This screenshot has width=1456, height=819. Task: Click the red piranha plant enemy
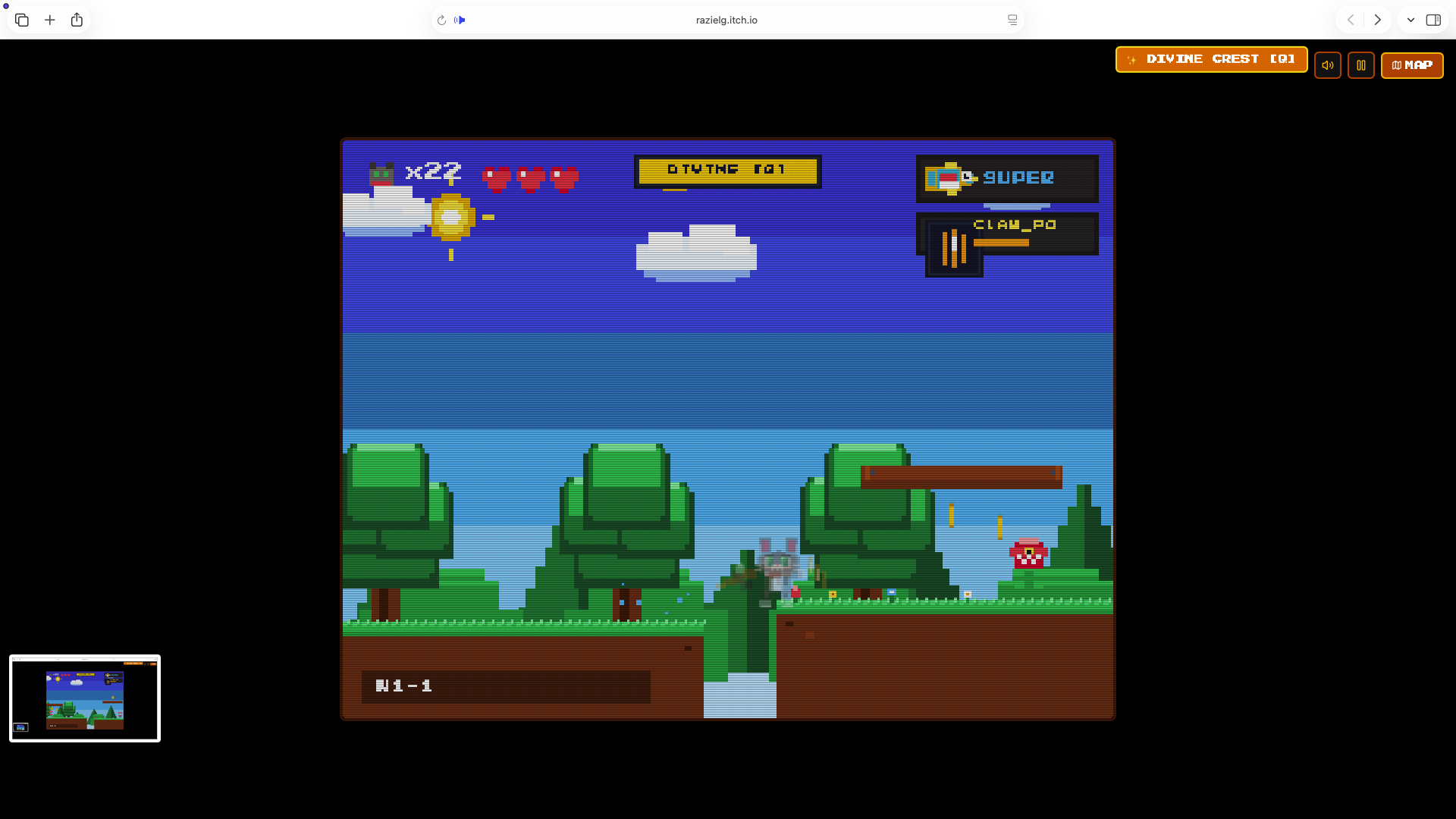point(1028,563)
